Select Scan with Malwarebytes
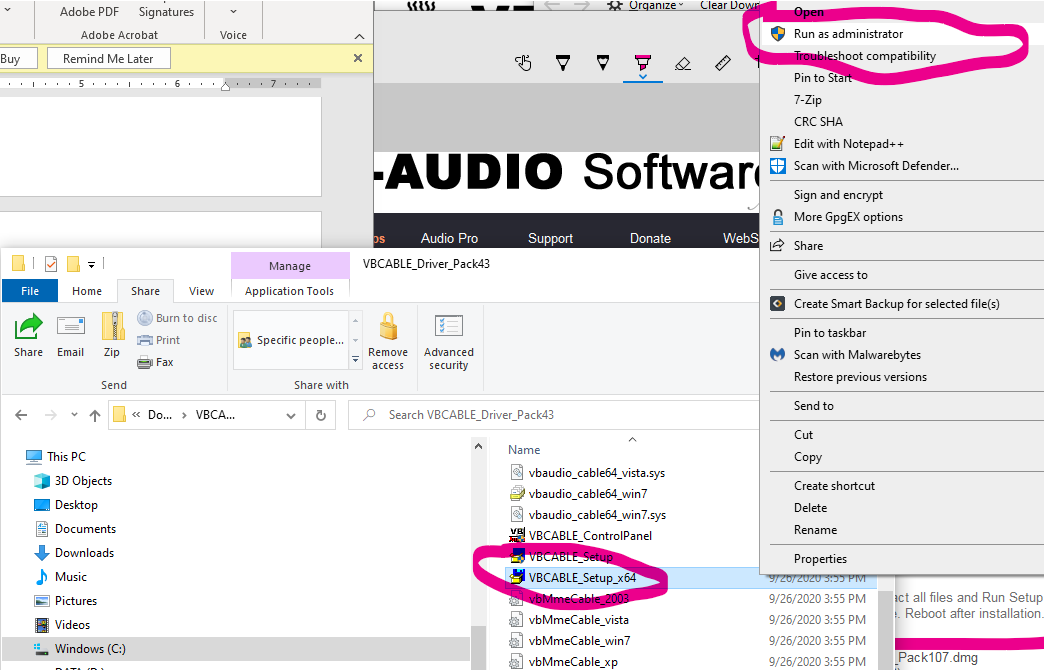The height and width of the screenshot is (670, 1044). pos(902,355)
